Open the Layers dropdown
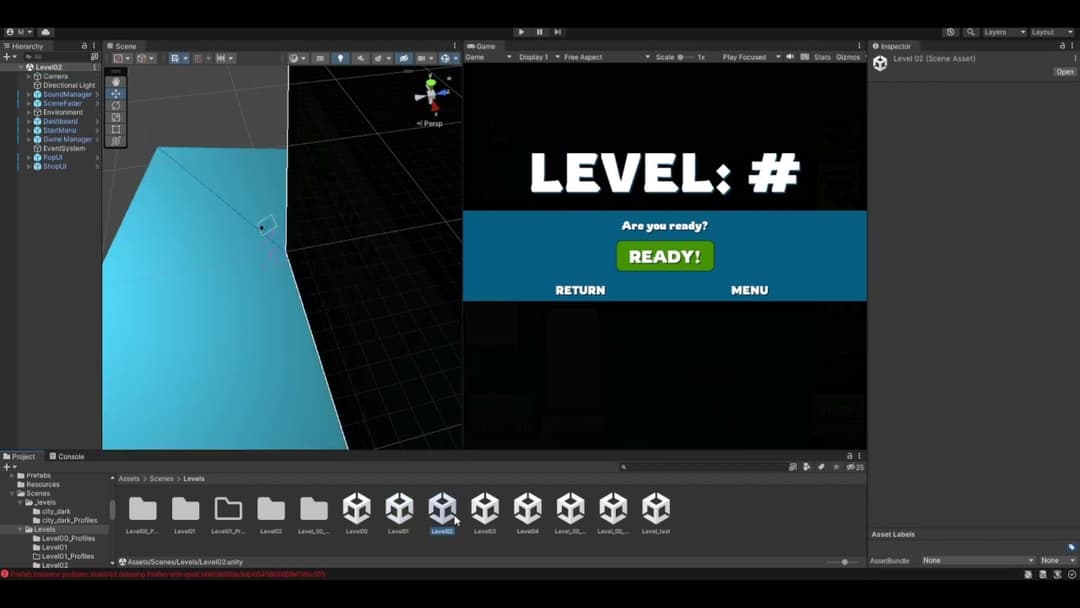Viewport: 1080px width, 608px height. click(1003, 32)
